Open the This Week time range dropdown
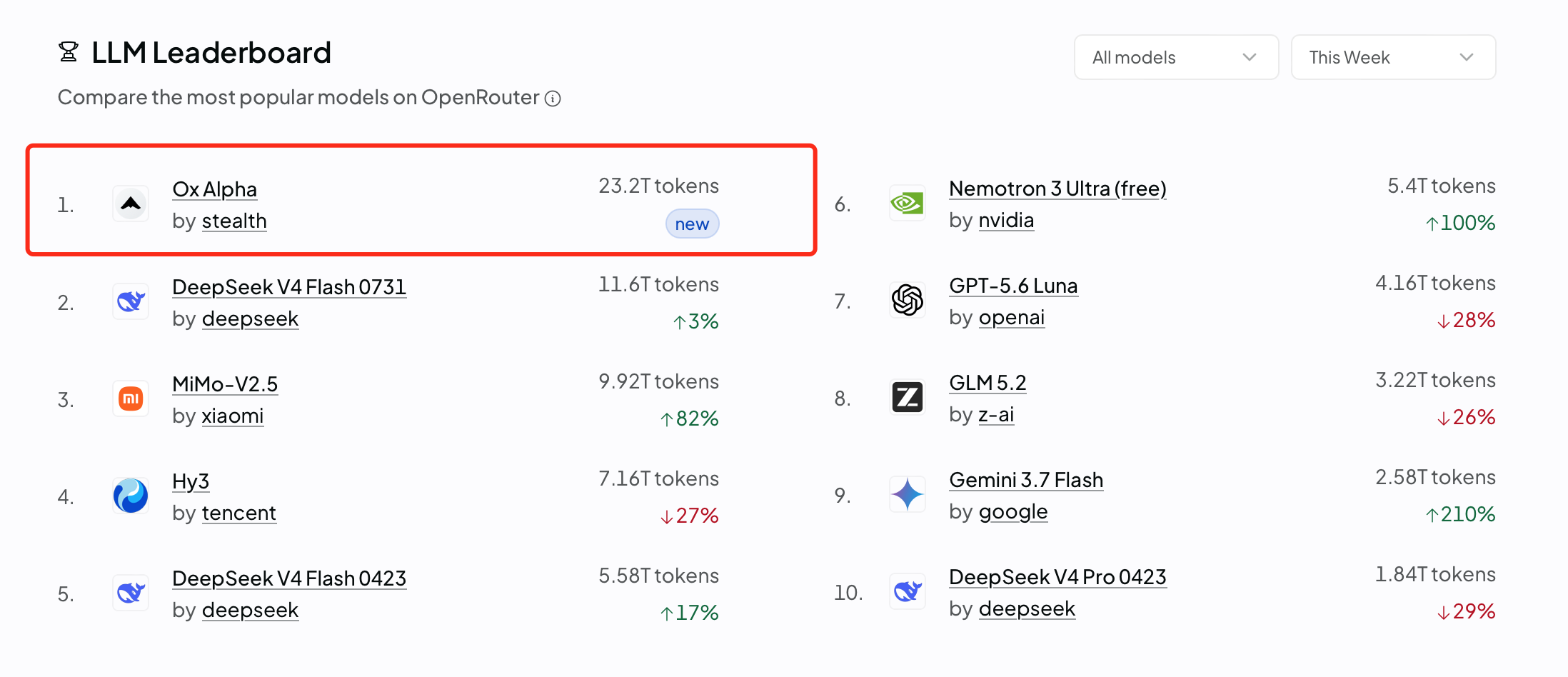1568x677 pixels. pos(1393,57)
